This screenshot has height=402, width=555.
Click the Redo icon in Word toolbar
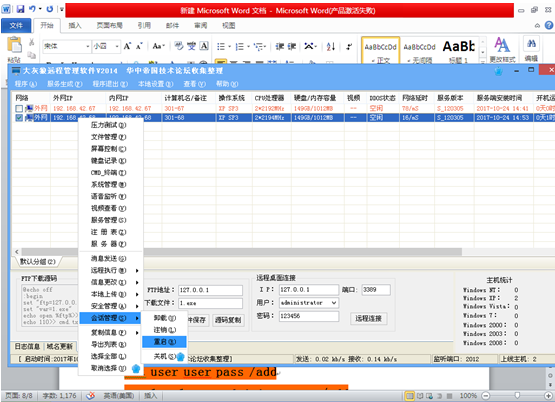50,9
